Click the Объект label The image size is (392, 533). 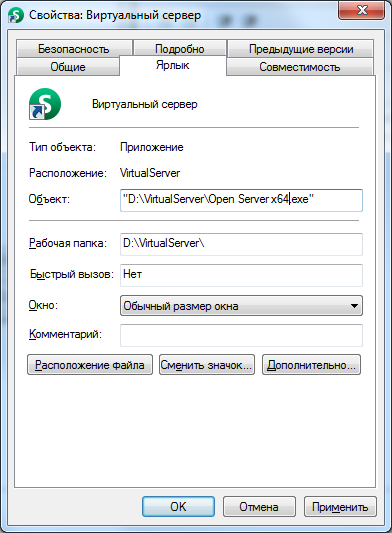pos(49,199)
